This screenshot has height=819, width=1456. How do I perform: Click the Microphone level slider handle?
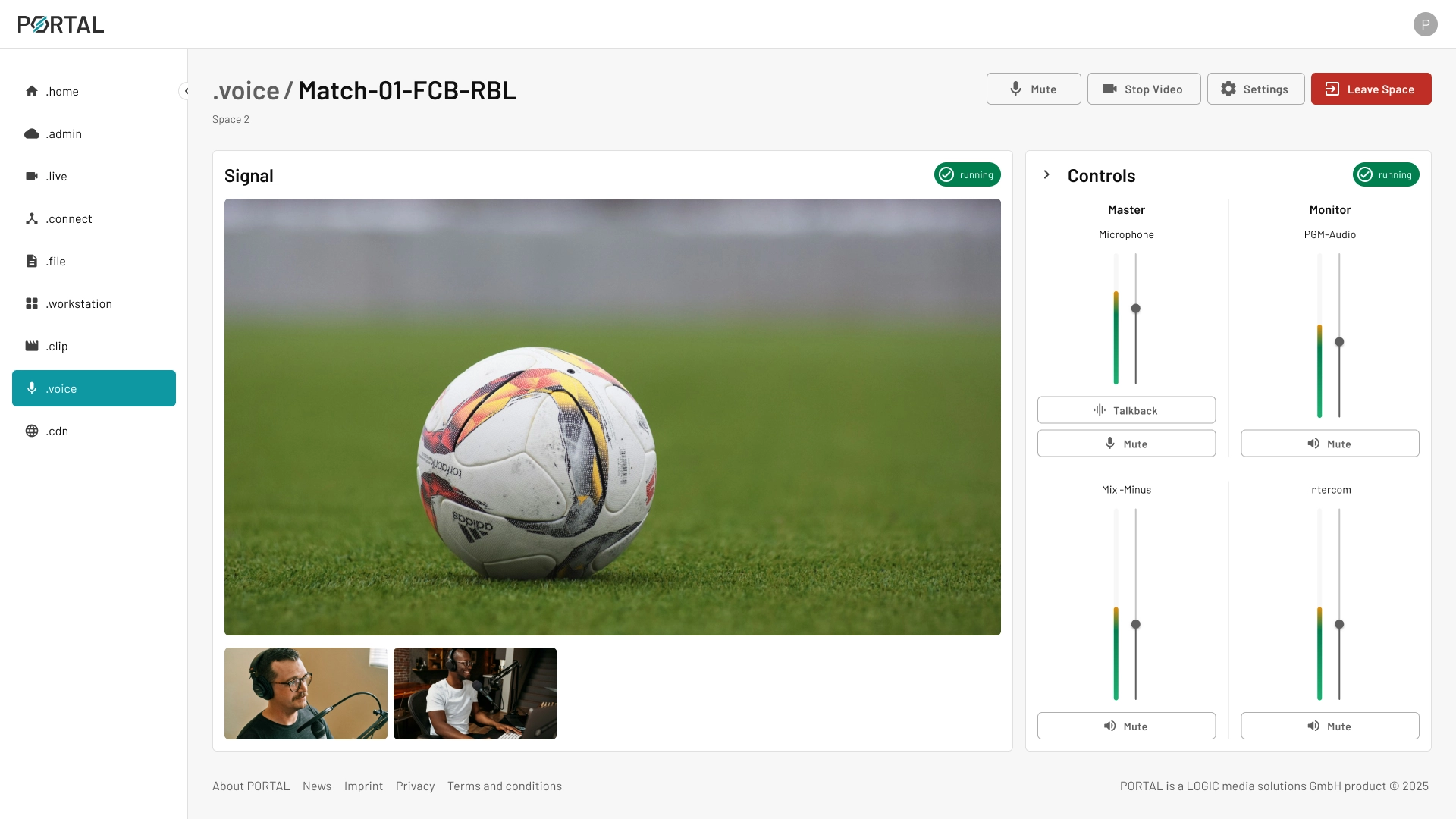click(x=1135, y=309)
